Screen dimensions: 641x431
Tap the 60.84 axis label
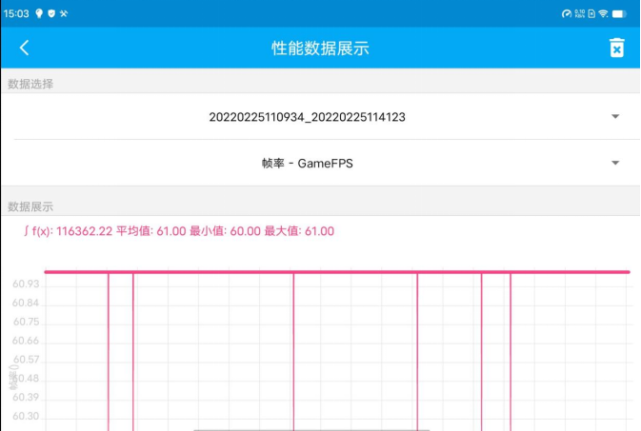click(x=26, y=303)
